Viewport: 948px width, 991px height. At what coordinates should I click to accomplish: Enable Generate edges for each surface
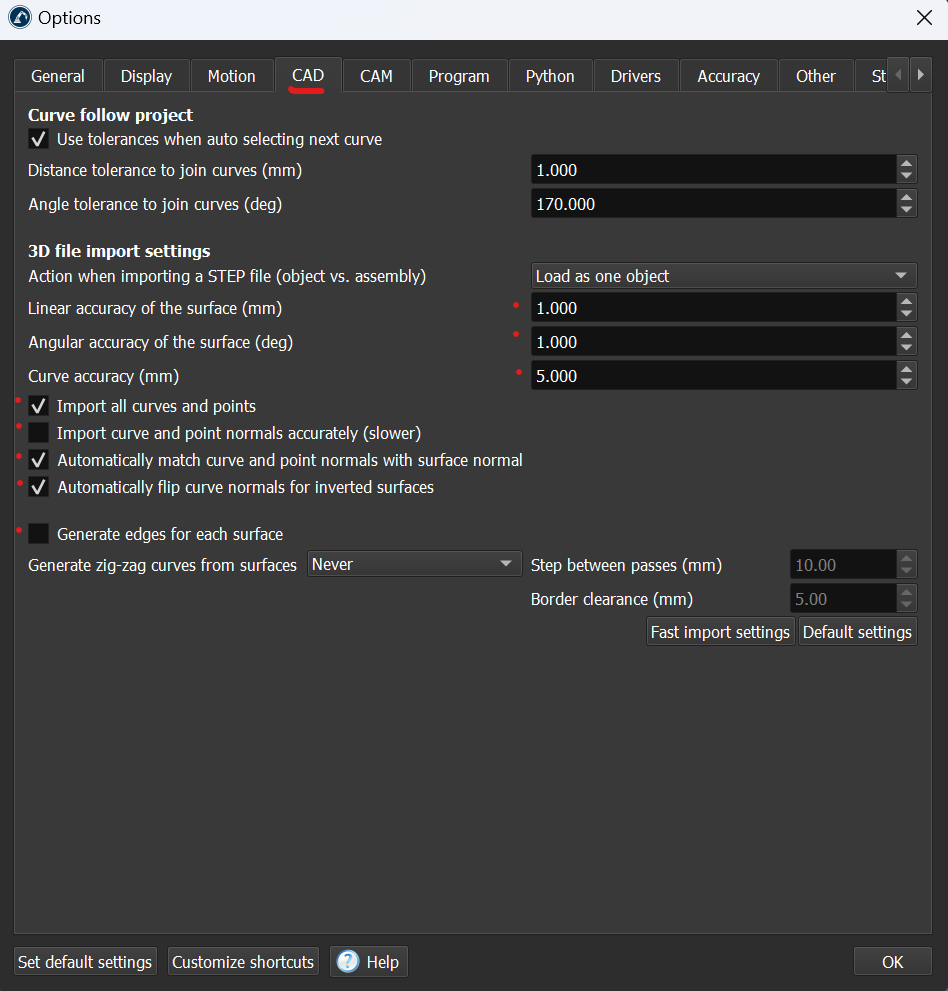[x=39, y=534]
